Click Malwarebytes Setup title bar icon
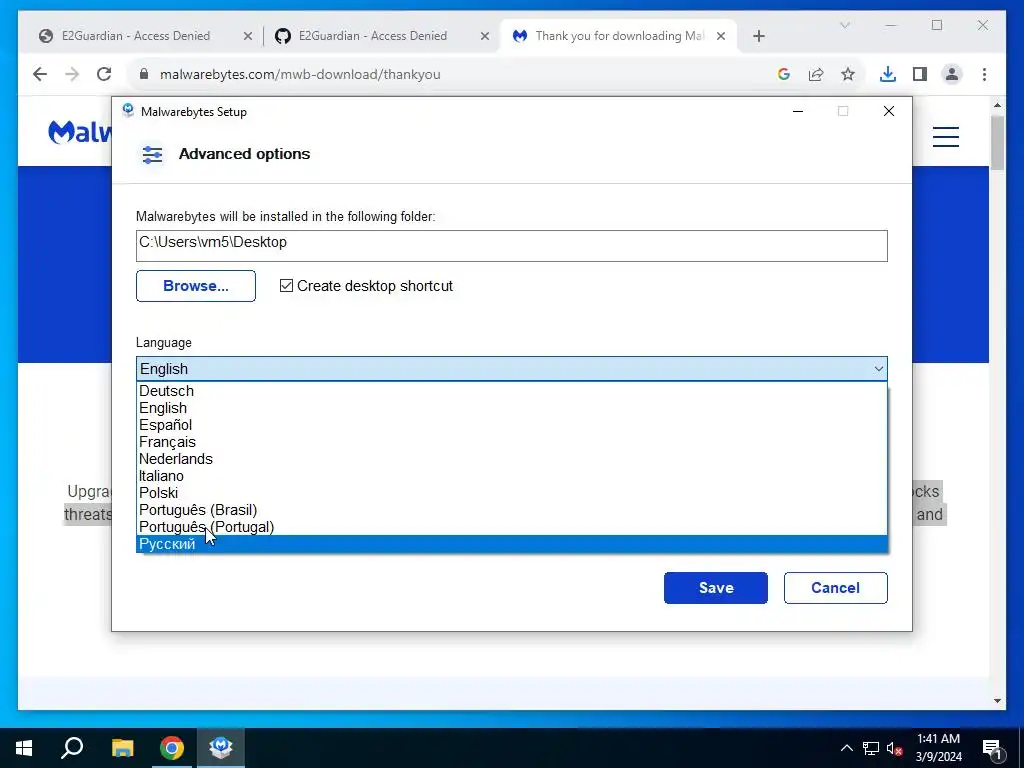The width and height of the screenshot is (1024, 768). pyautogui.click(x=128, y=110)
